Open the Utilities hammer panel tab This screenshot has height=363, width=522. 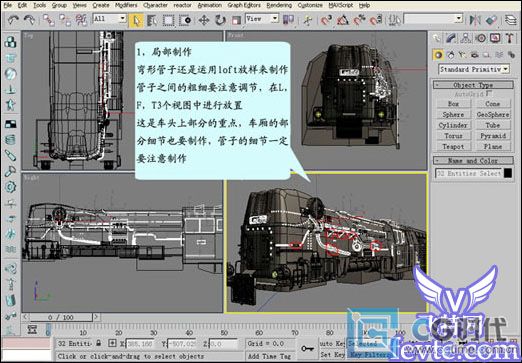pyautogui.click(x=510, y=38)
